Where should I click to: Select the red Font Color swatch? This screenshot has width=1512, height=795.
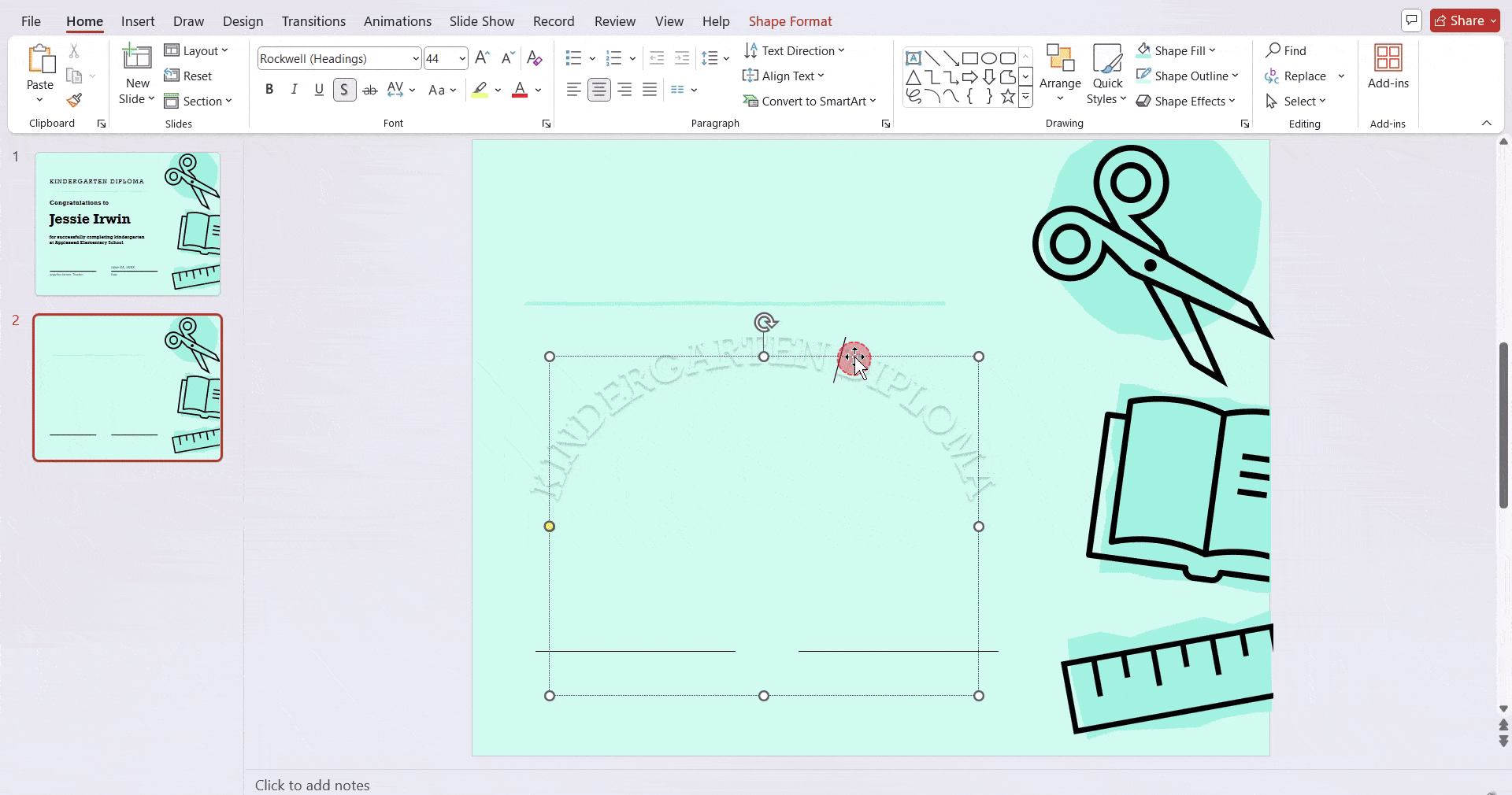[x=520, y=90]
